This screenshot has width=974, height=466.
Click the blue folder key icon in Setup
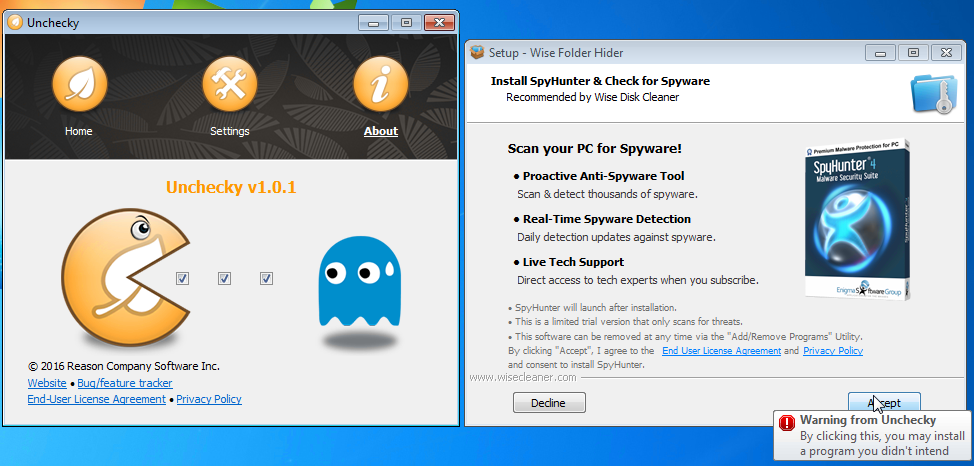(x=932, y=94)
